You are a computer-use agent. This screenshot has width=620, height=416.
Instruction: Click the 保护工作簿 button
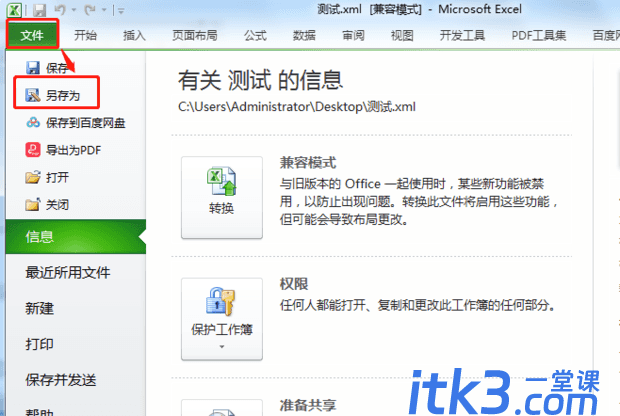[222, 319]
